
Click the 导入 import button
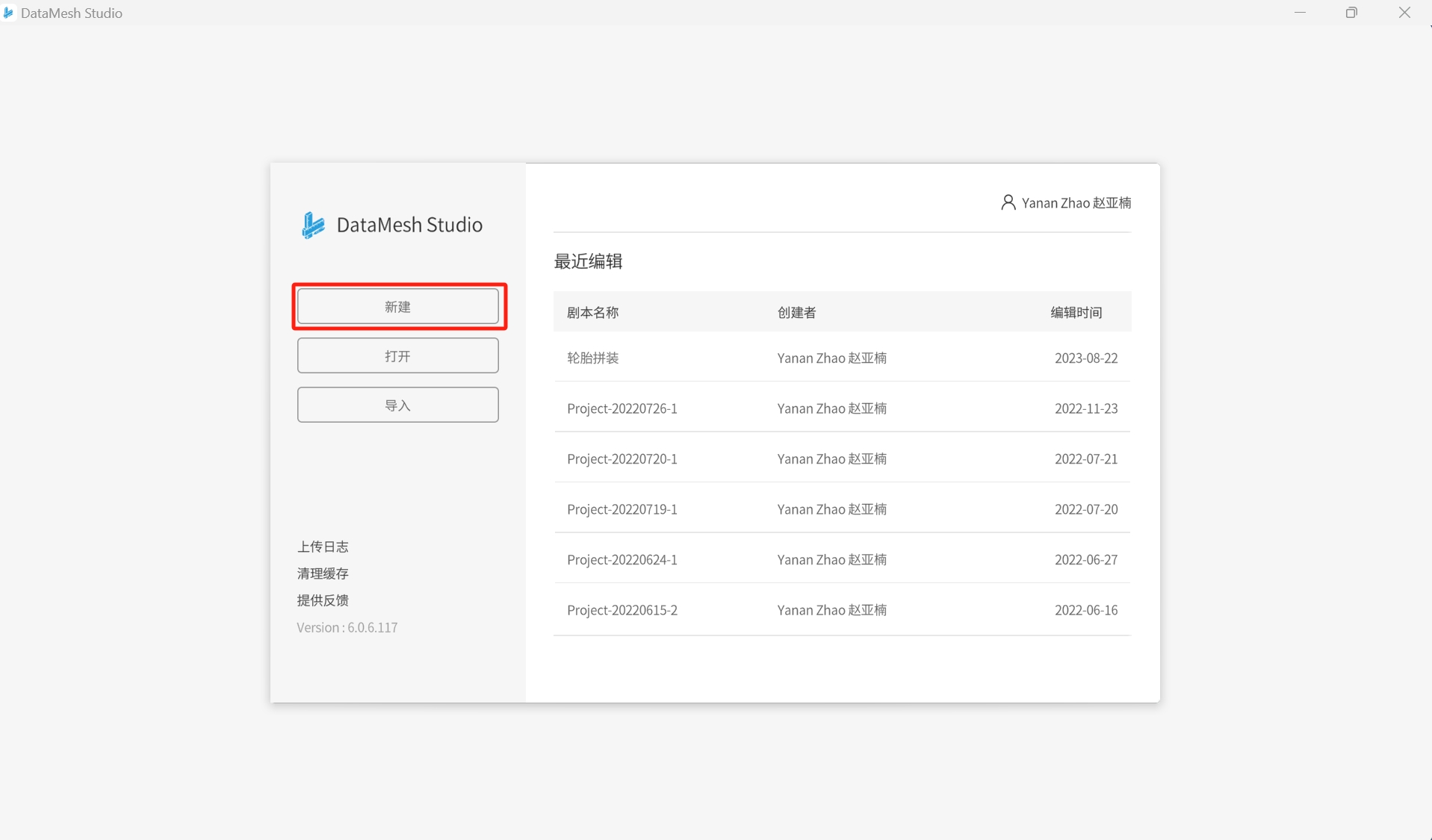point(397,405)
